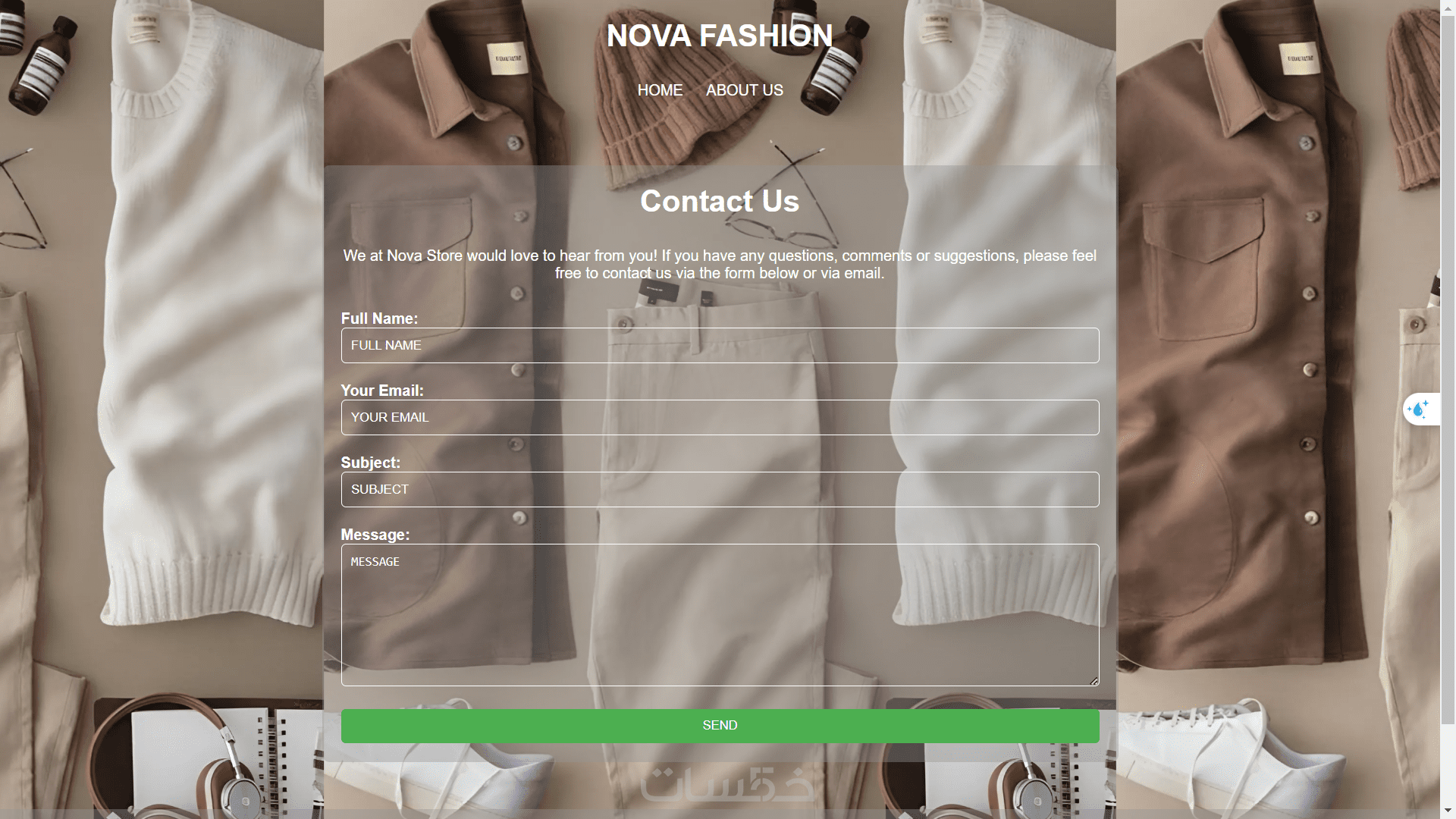This screenshot has height=819, width=1456.
Task: Click the textarea resize grip corner
Action: [x=1094, y=681]
